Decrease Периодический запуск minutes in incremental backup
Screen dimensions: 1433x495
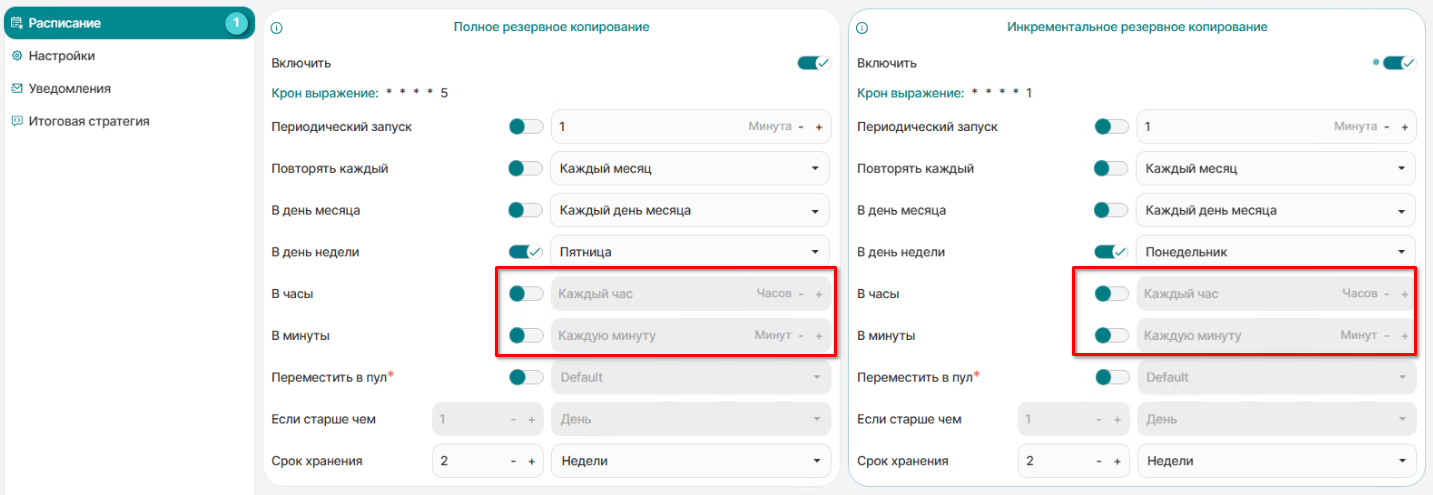coord(1388,127)
